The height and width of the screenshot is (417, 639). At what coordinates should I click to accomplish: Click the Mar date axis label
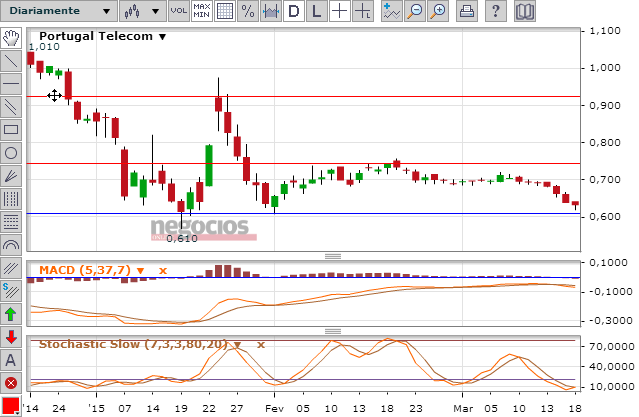click(463, 408)
